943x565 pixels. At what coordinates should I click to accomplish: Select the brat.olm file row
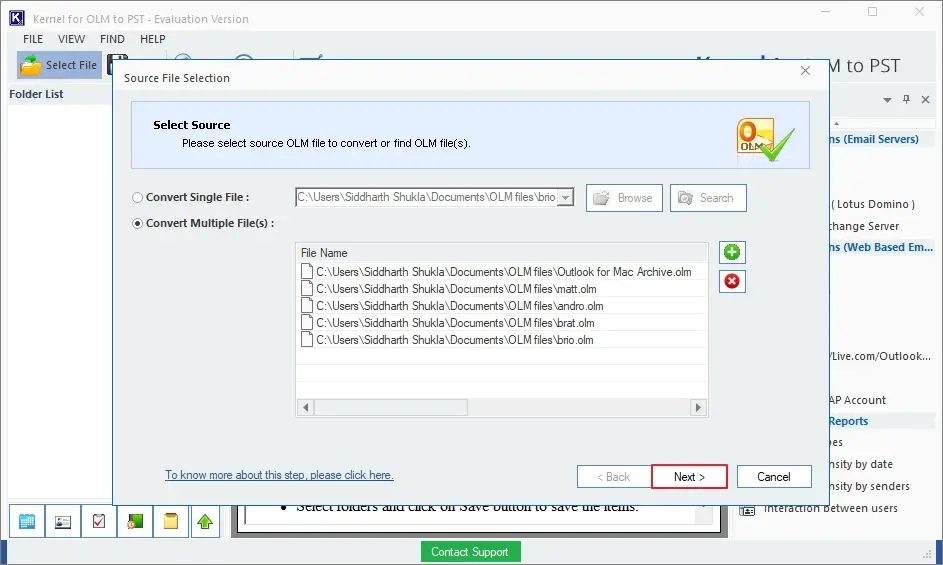click(x=502, y=323)
